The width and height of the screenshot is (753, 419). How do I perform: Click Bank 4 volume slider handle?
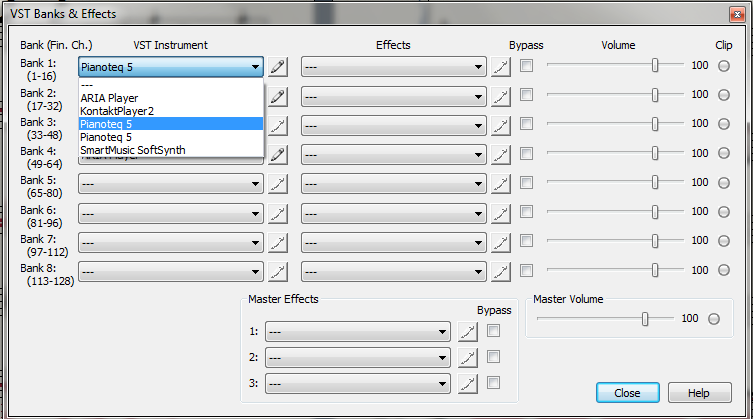pyautogui.click(x=655, y=153)
